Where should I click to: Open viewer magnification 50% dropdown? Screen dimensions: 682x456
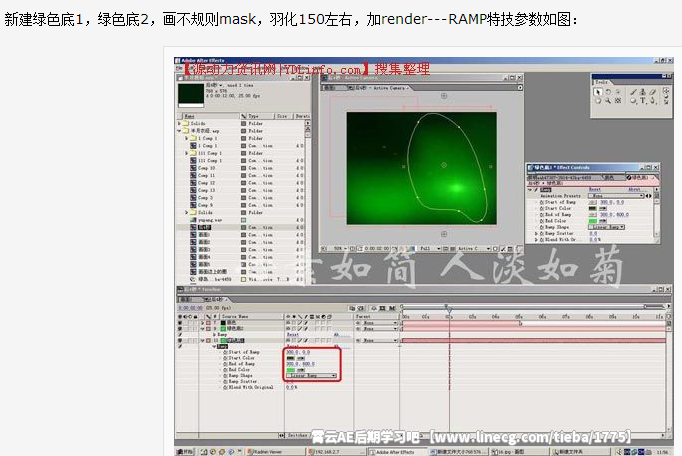[x=340, y=248]
